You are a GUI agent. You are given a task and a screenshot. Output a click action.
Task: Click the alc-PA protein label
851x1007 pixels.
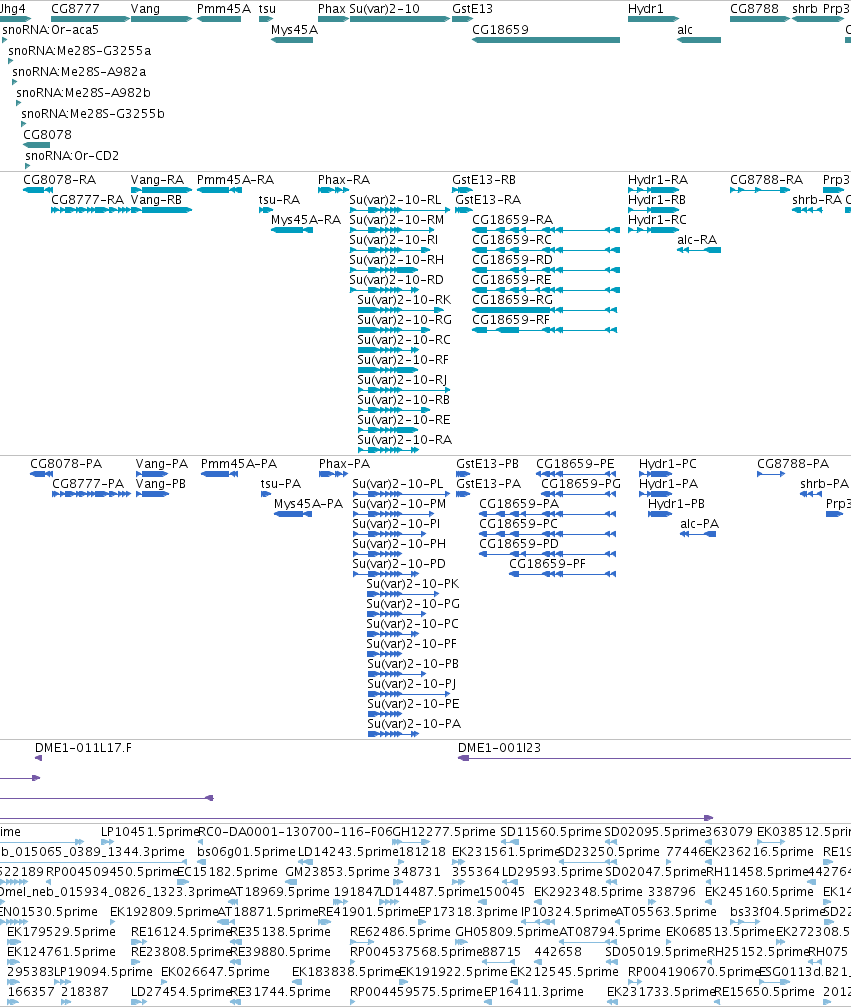click(x=699, y=523)
